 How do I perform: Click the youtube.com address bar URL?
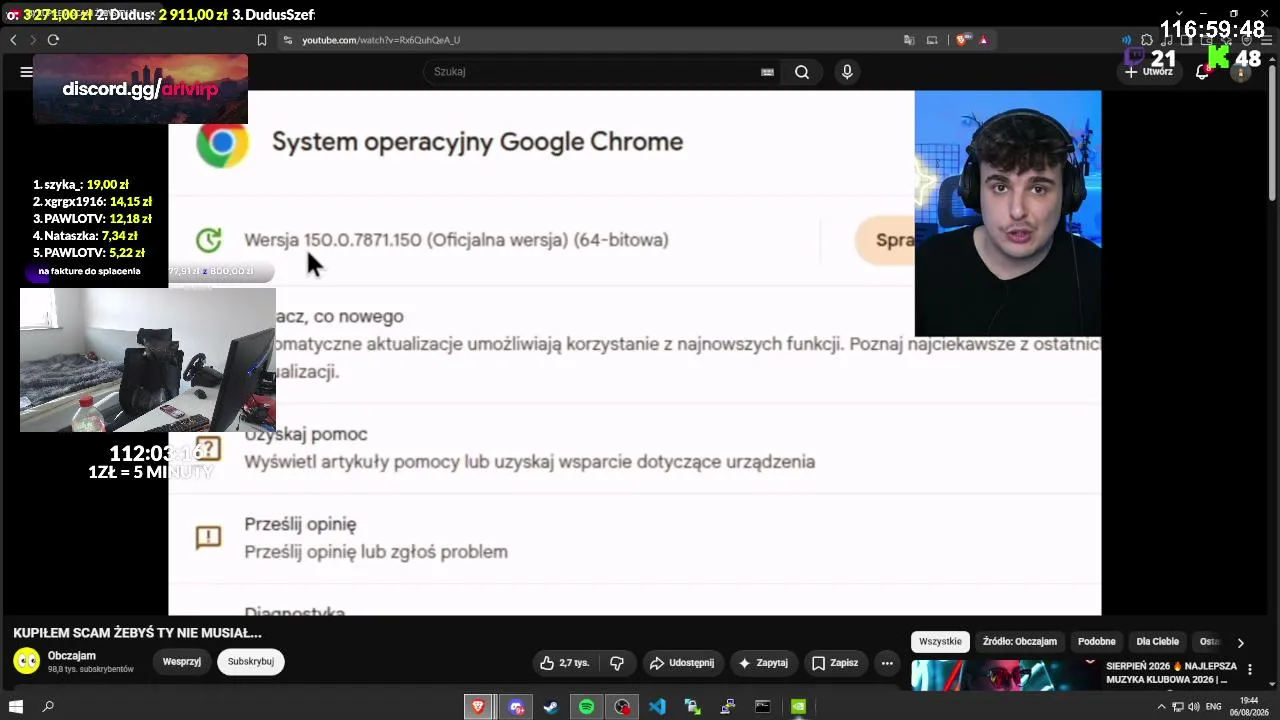[381, 40]
